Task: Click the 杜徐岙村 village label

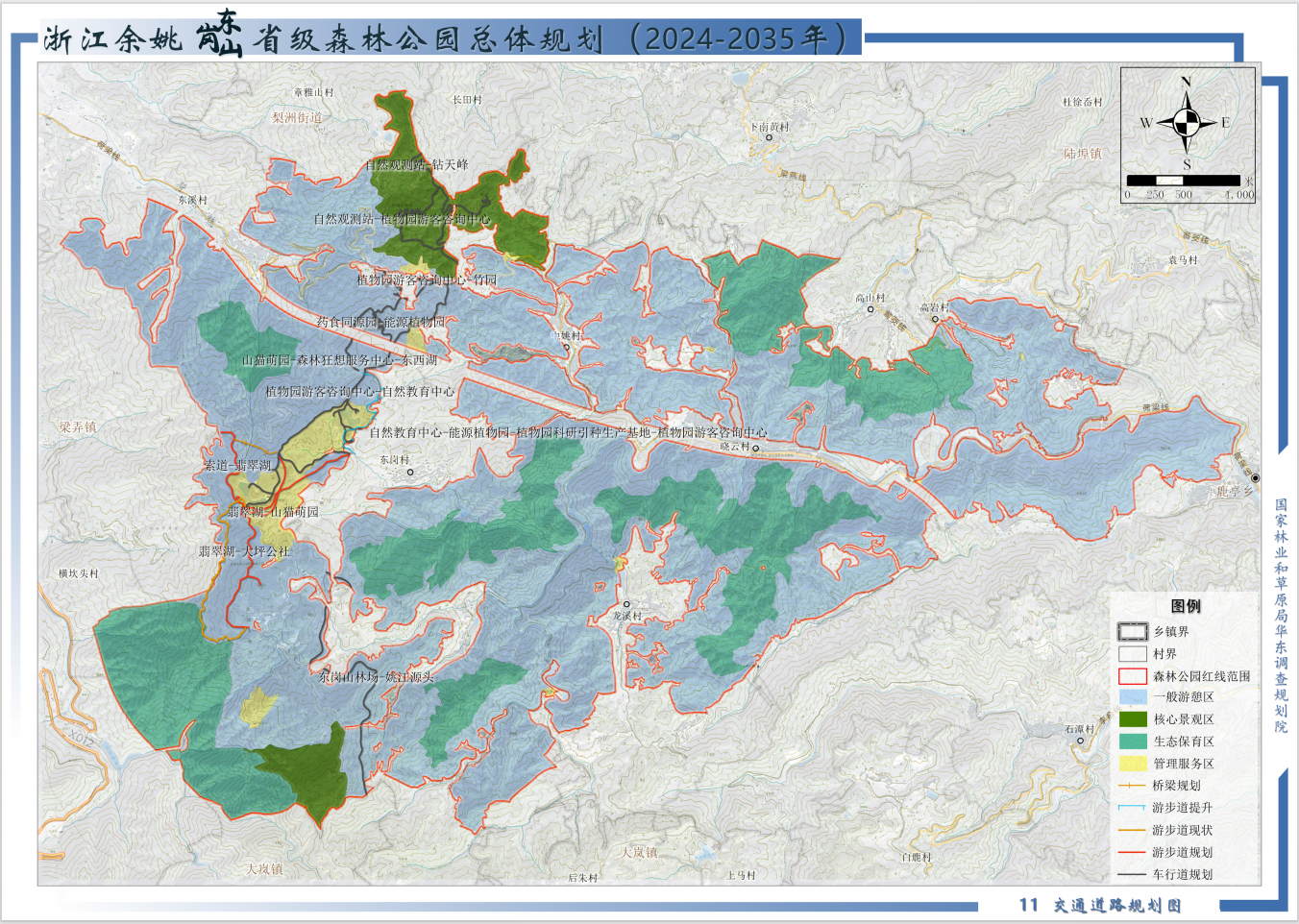Action: [x=1083, y=103]
